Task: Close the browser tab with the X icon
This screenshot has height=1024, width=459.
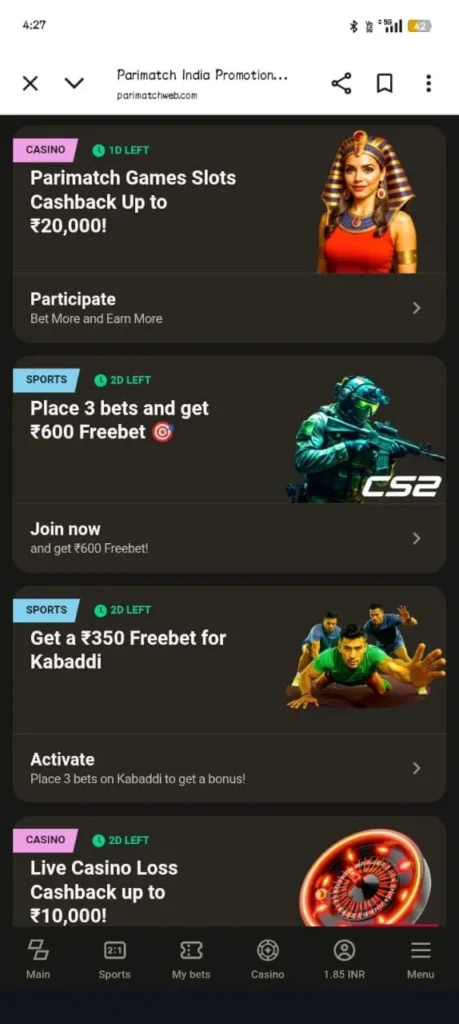Action: click(31, 84)
